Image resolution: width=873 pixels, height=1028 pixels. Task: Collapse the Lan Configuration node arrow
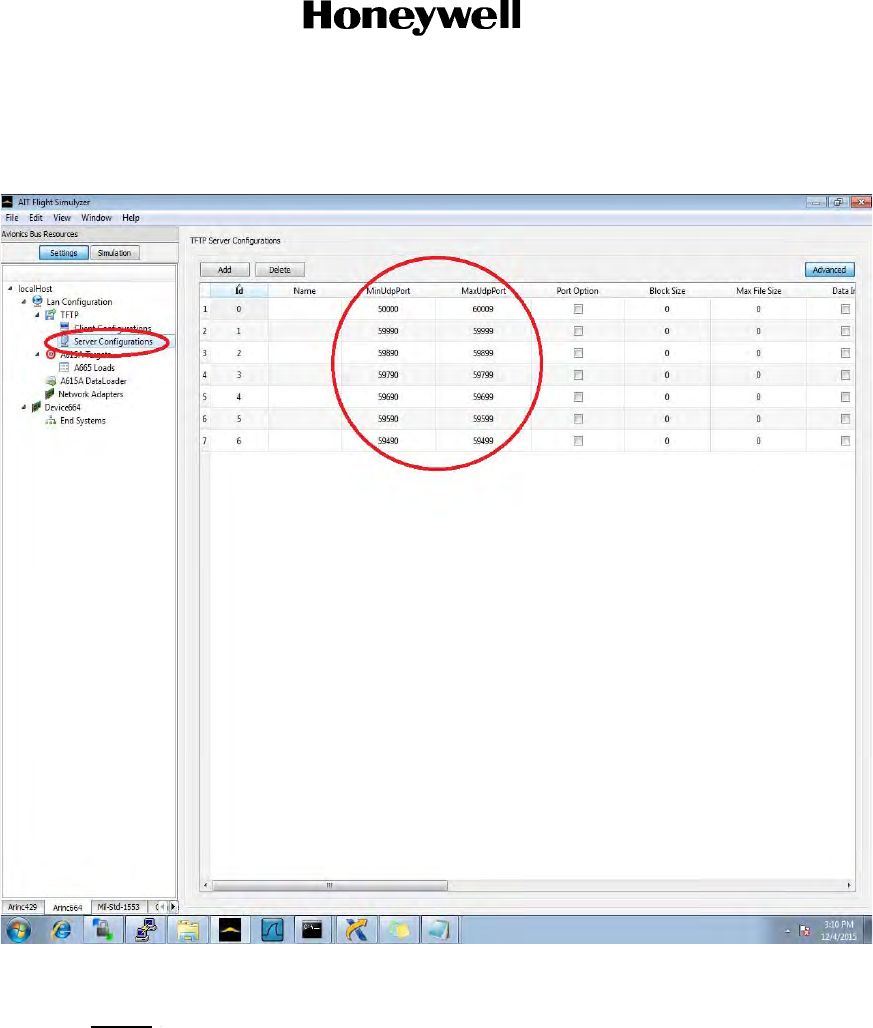[x=24, y=302]
